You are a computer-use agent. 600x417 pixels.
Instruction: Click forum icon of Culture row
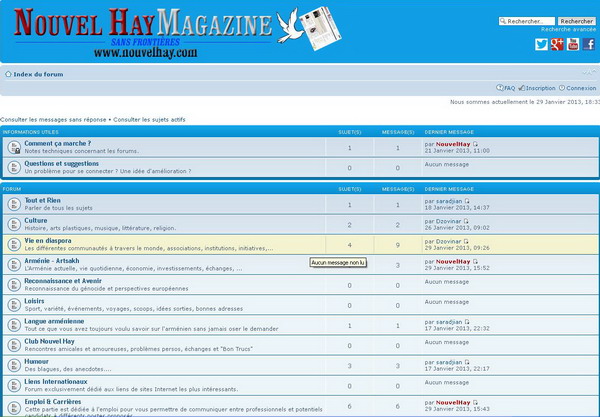click(x=14, y=225)
